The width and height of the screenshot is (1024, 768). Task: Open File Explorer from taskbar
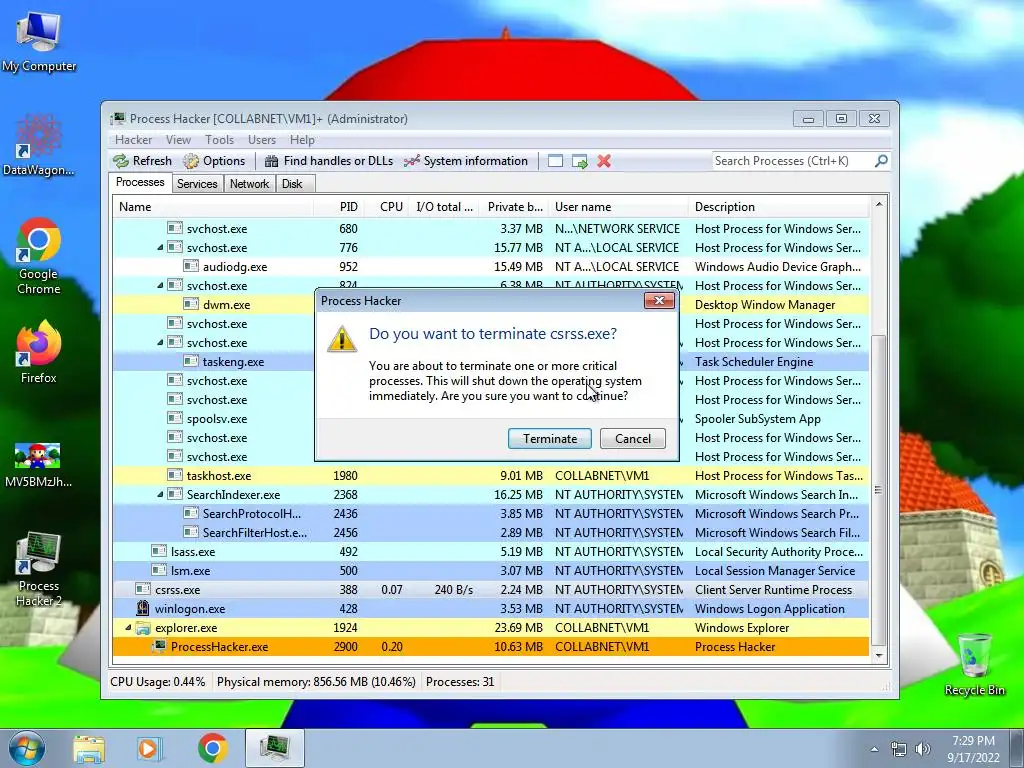pyautogui.click(x=89, y=748)
